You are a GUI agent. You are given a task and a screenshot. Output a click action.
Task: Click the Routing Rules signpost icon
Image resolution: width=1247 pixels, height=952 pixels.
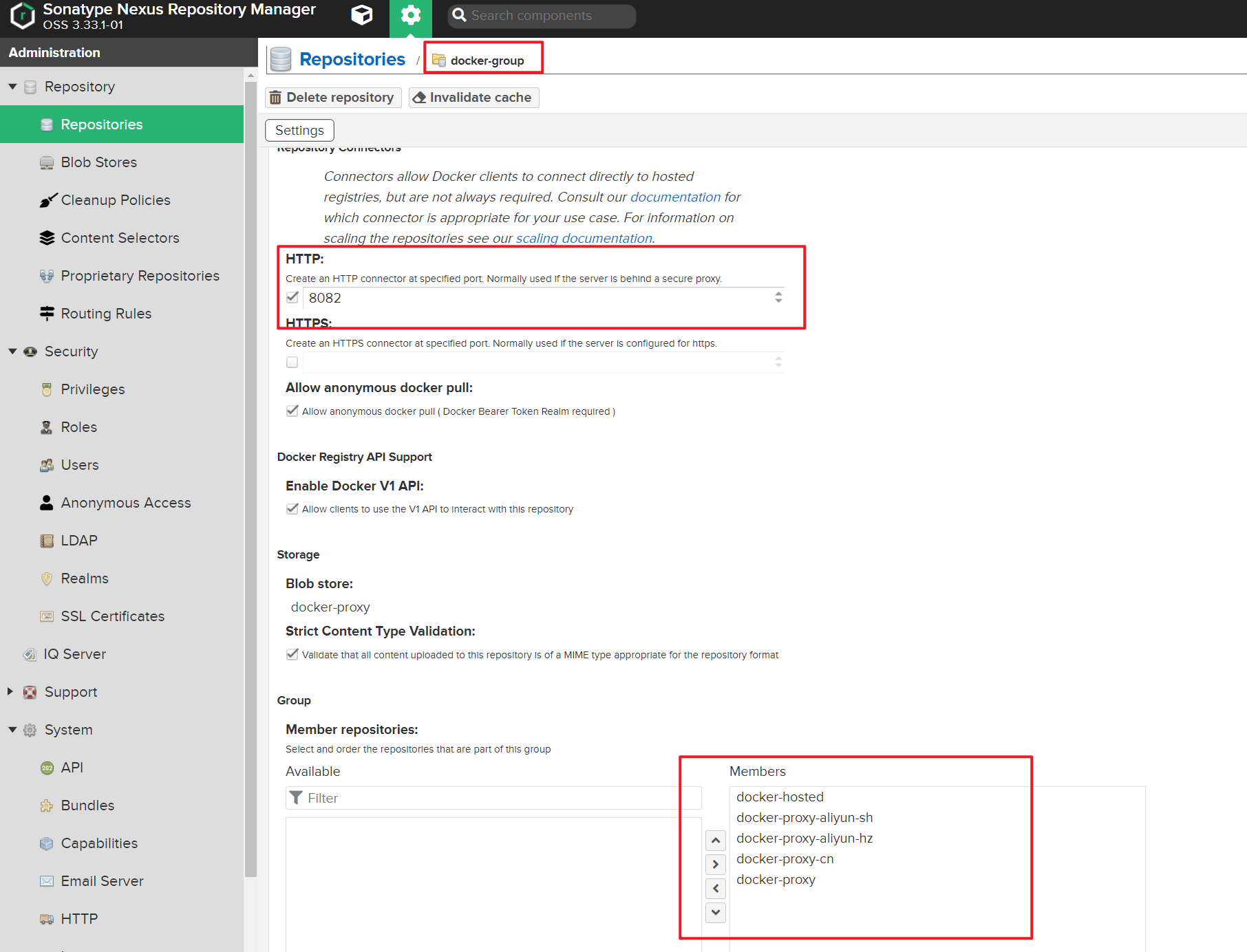[47, 314]
